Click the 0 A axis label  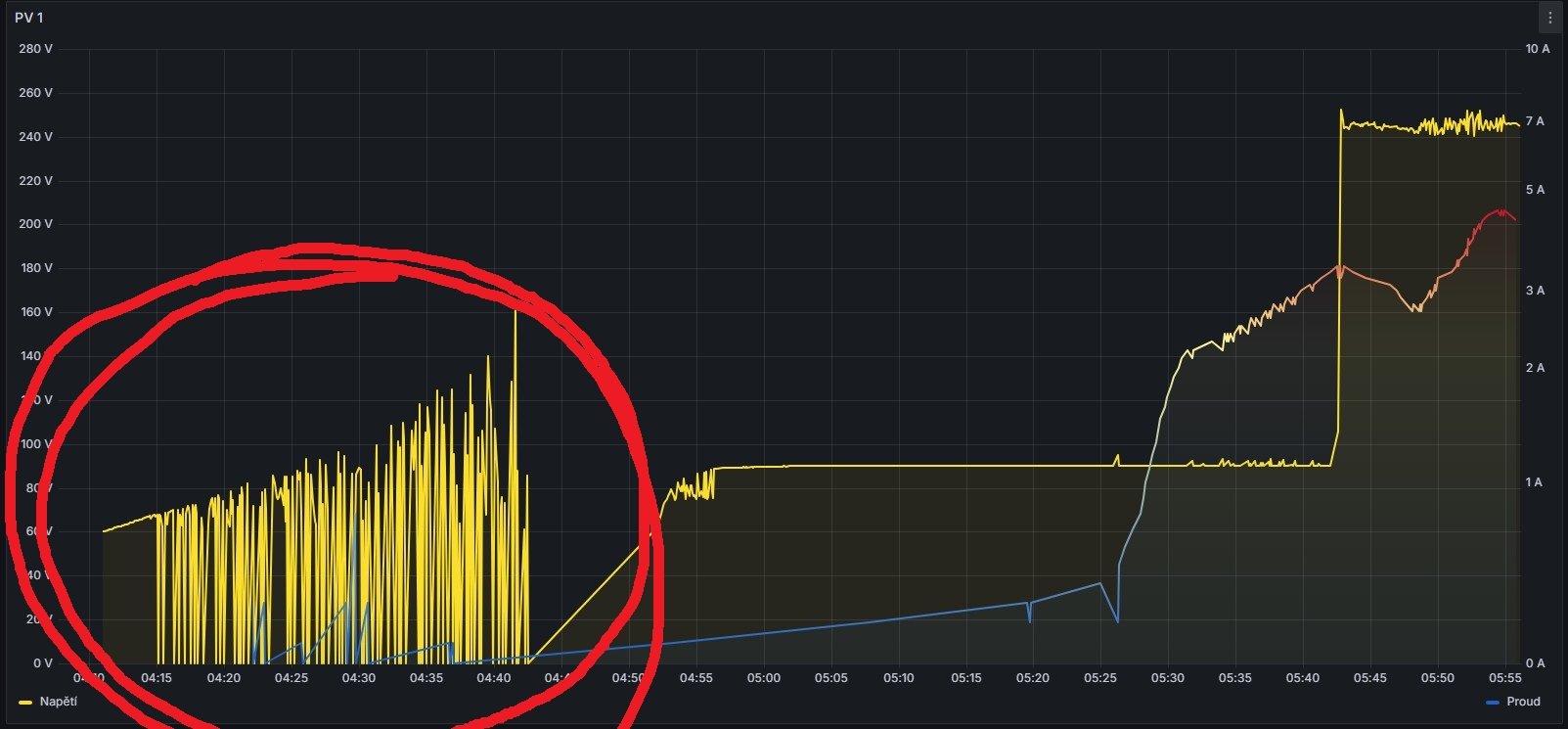click(x=1535, y=663)
